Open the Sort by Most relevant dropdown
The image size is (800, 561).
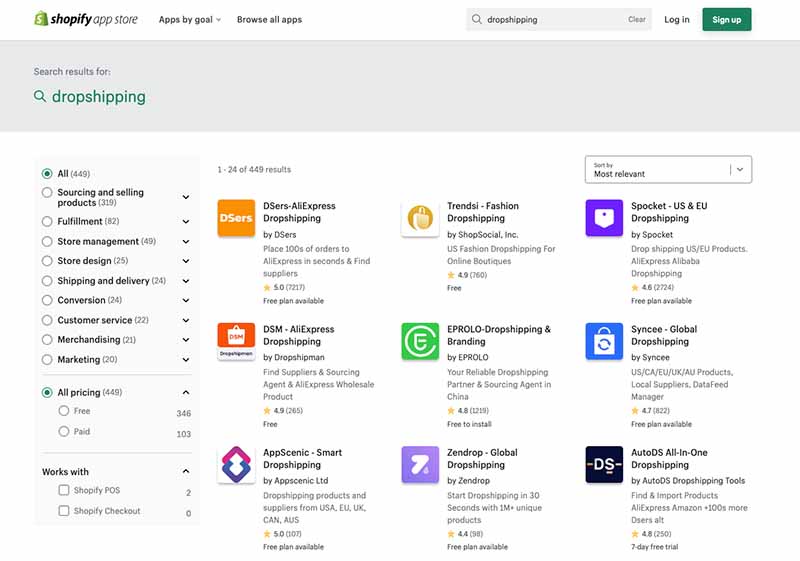668,169
